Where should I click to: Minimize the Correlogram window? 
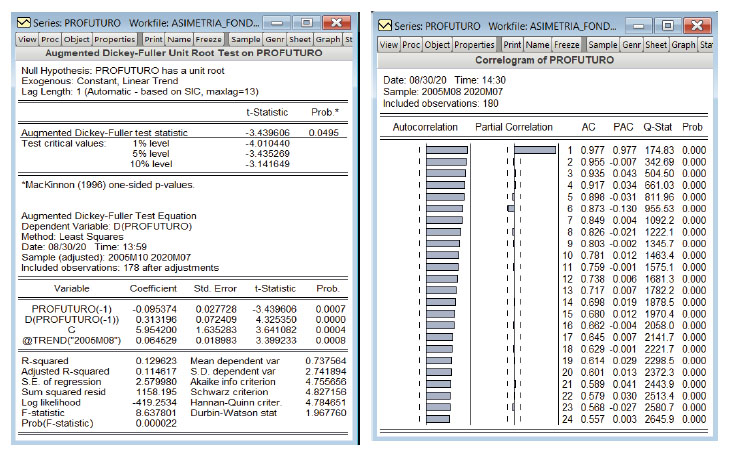(638, 25)
